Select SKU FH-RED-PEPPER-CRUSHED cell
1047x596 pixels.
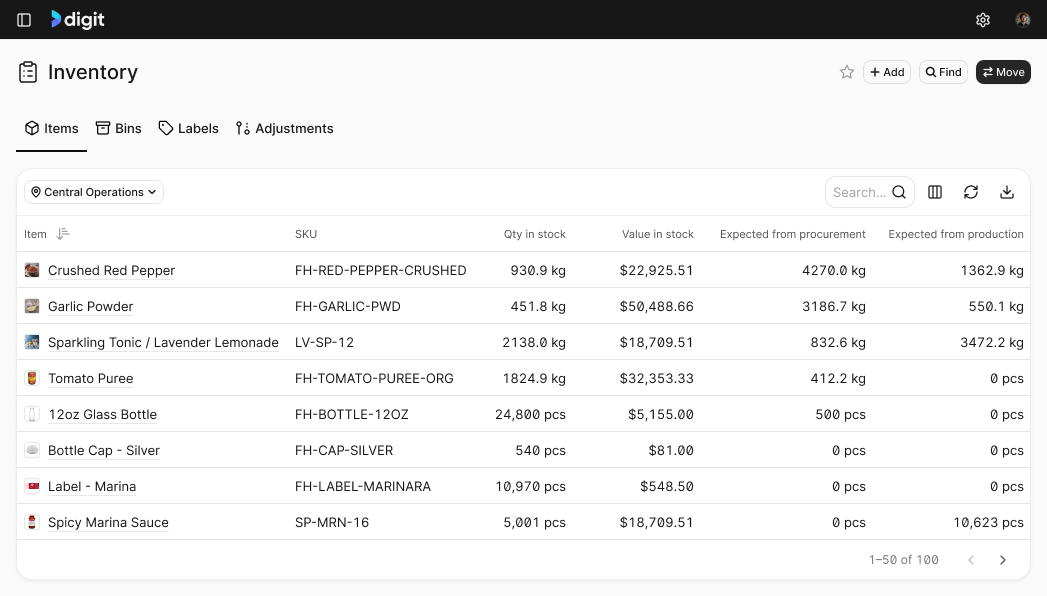pos(381,270)
